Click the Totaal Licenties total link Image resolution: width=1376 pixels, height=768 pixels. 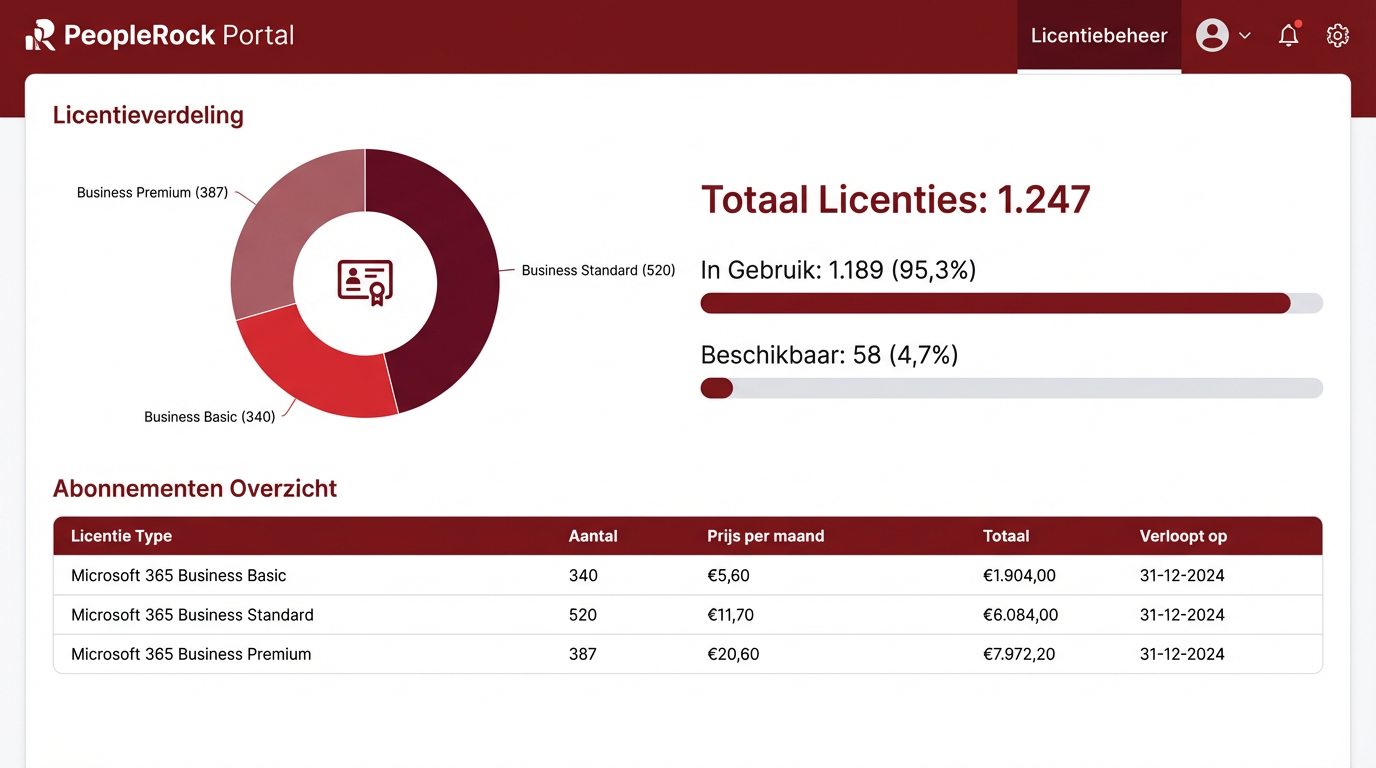click(x=895, y=199)
